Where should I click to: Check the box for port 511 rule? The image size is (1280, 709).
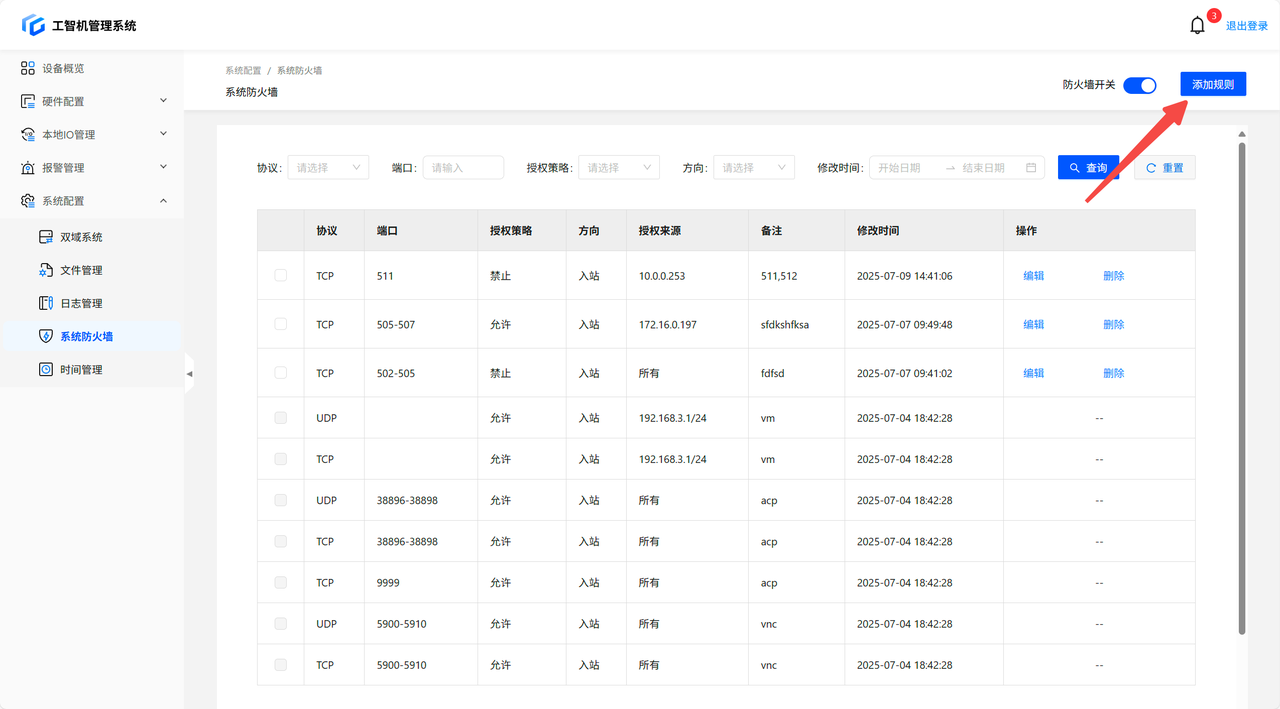(280, 275)
